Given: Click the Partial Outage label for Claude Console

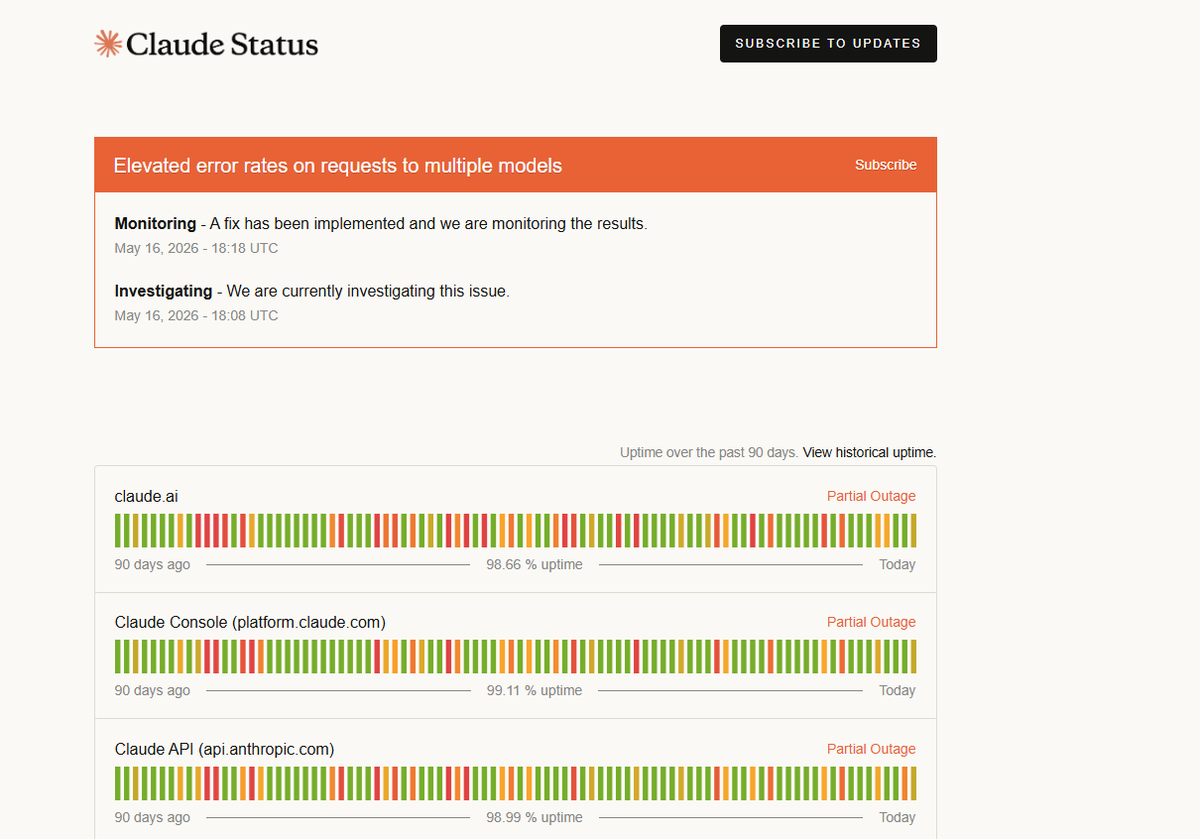Looking at the screenshot, I should coord(871,622).
